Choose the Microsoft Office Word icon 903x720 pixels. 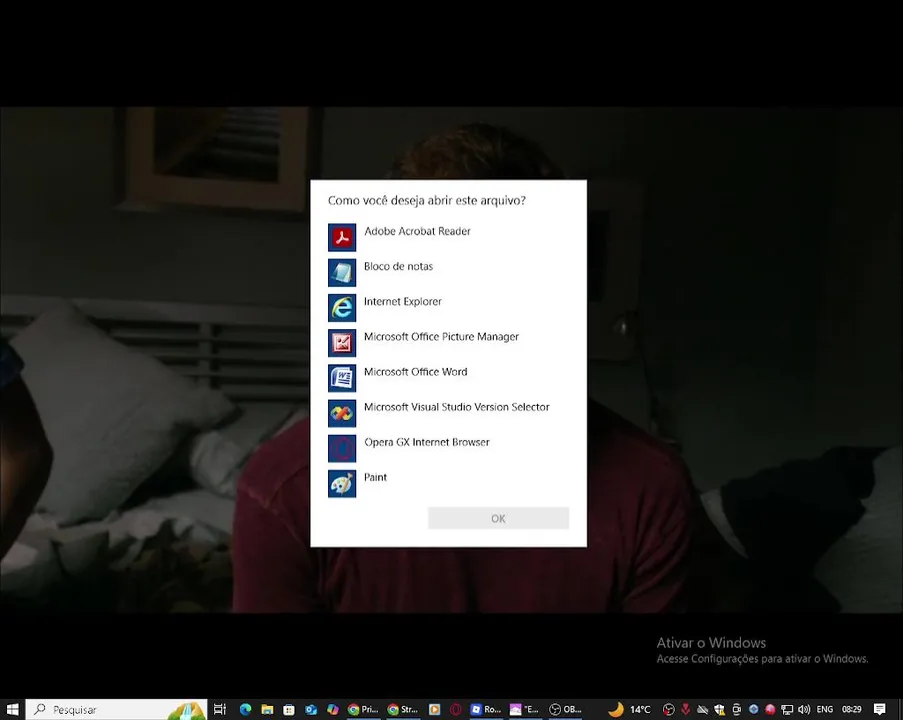coord(342,378)
